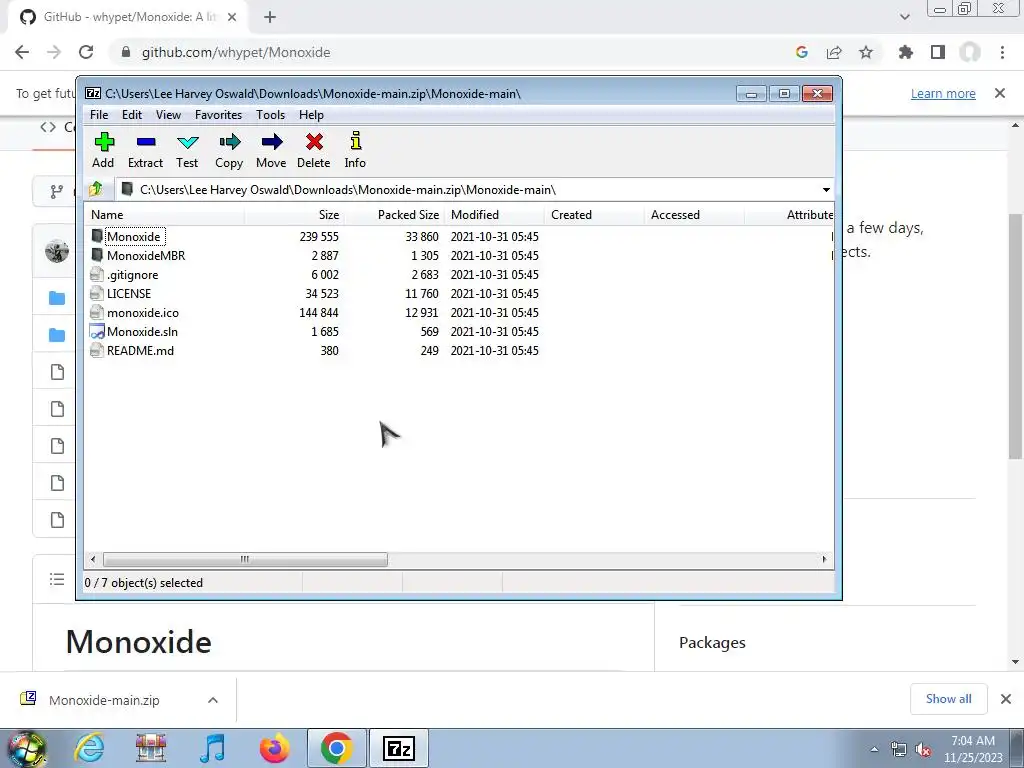Sort by the Size column header
The width and height of the screenshot is (1024, 768).
point(295,215)
